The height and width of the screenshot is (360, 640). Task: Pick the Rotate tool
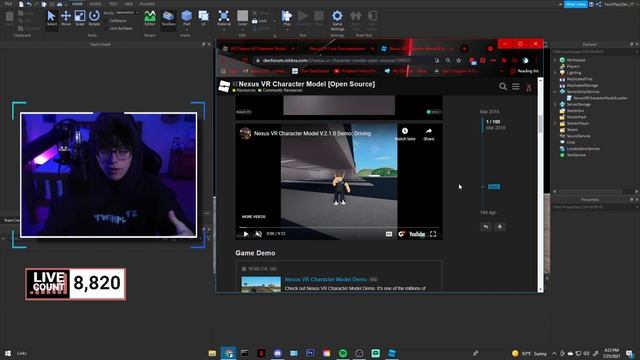coord(94,18)
